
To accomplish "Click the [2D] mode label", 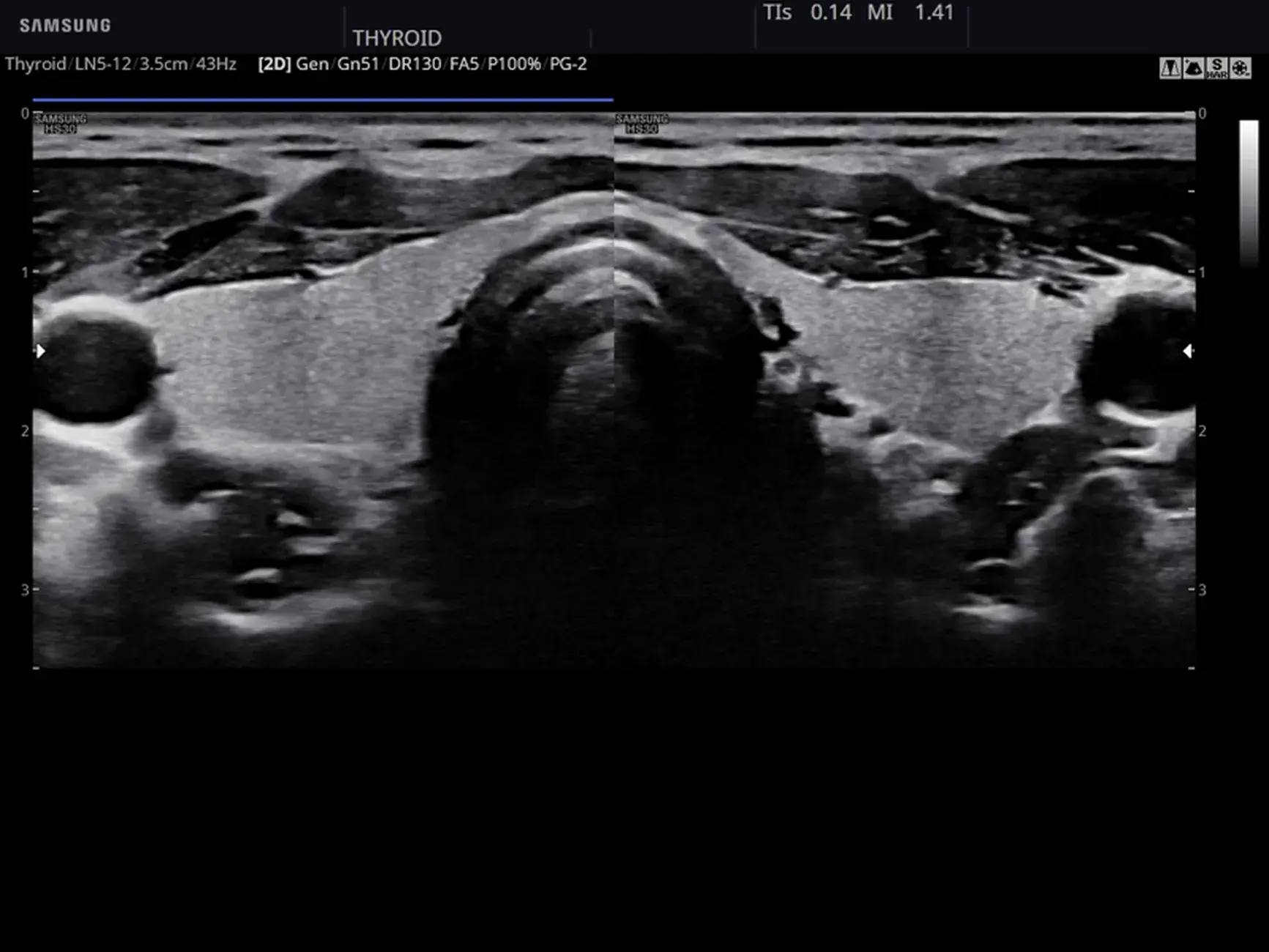I will 275,64.
